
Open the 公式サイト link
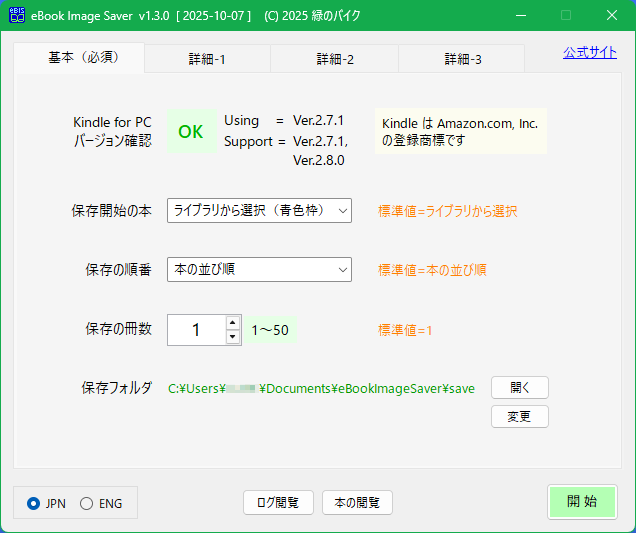pyautogui.click(x=589, y=53)
